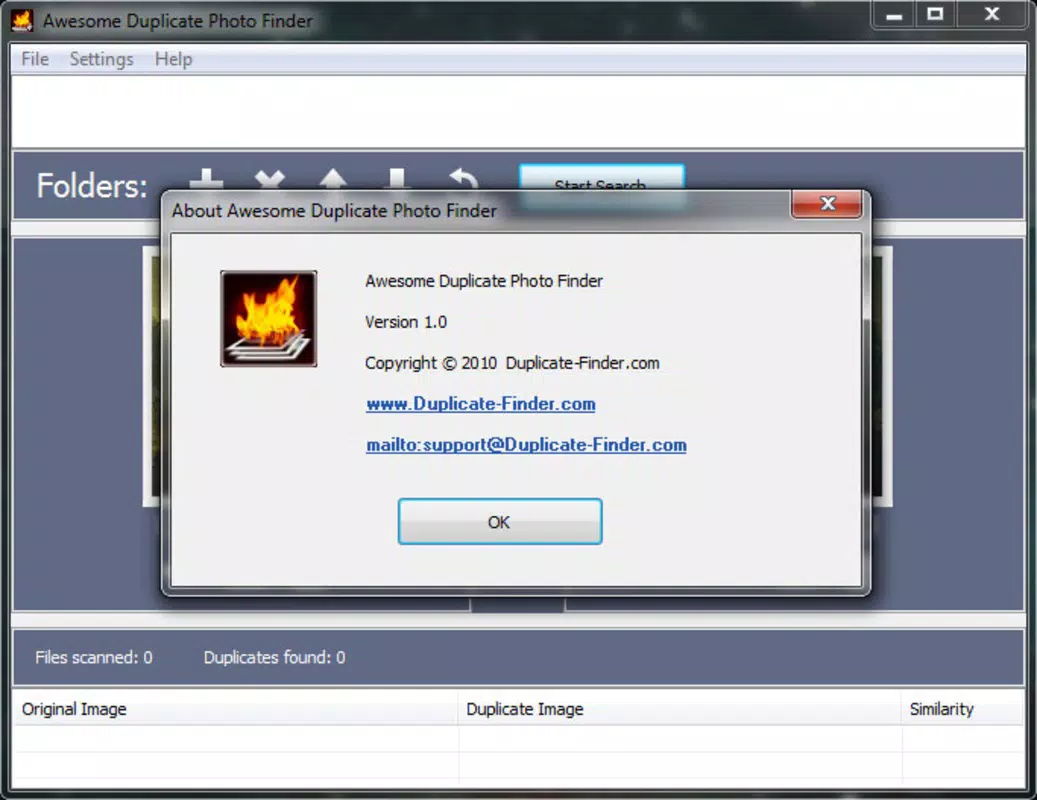
Task: Click the flaming photos app logo in the dialog
Action: (269, 319)
